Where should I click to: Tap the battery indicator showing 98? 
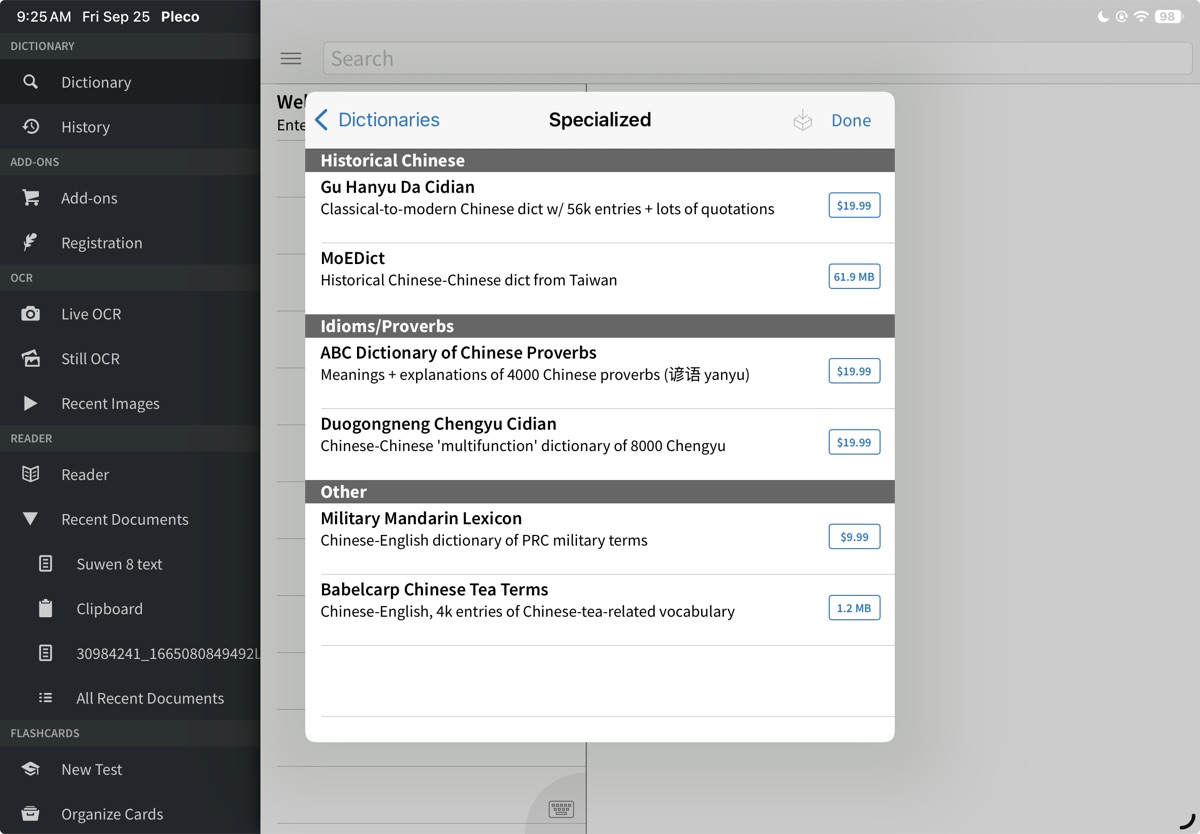(1168, 17)
